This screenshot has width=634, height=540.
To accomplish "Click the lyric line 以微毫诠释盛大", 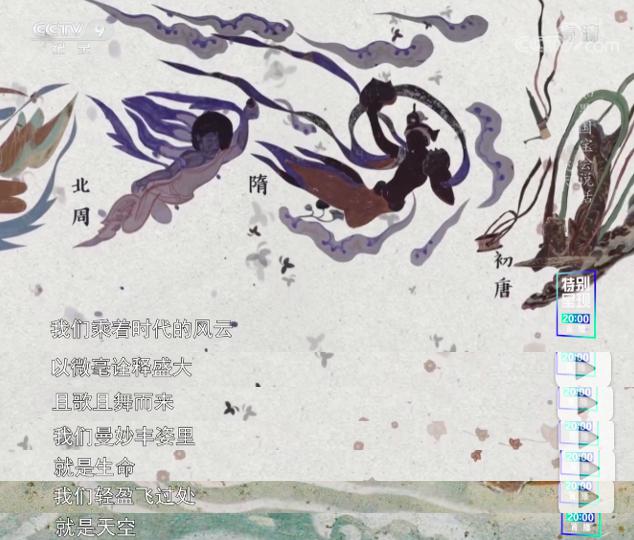I will [x=121, y=368].
